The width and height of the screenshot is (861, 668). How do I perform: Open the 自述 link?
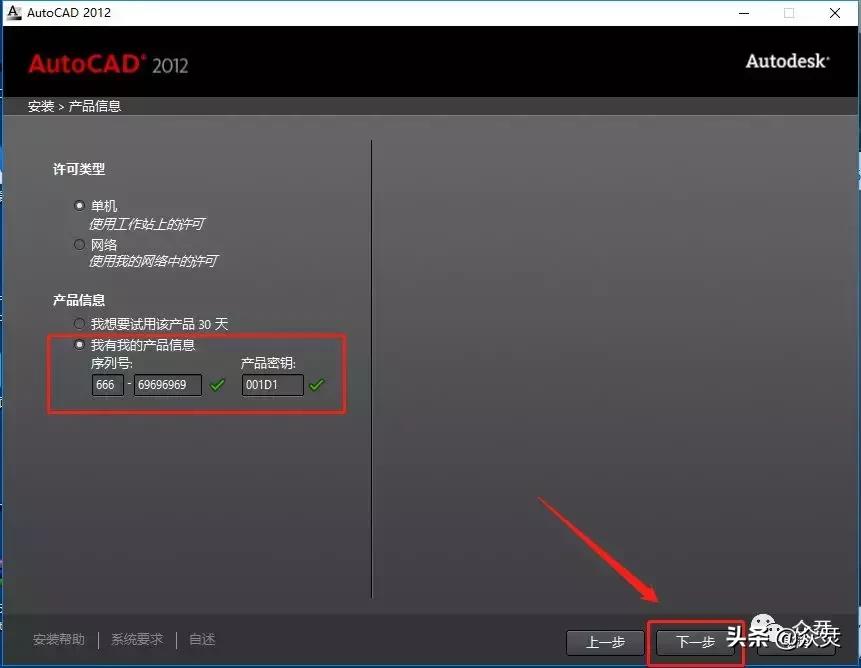pos(201,639)
